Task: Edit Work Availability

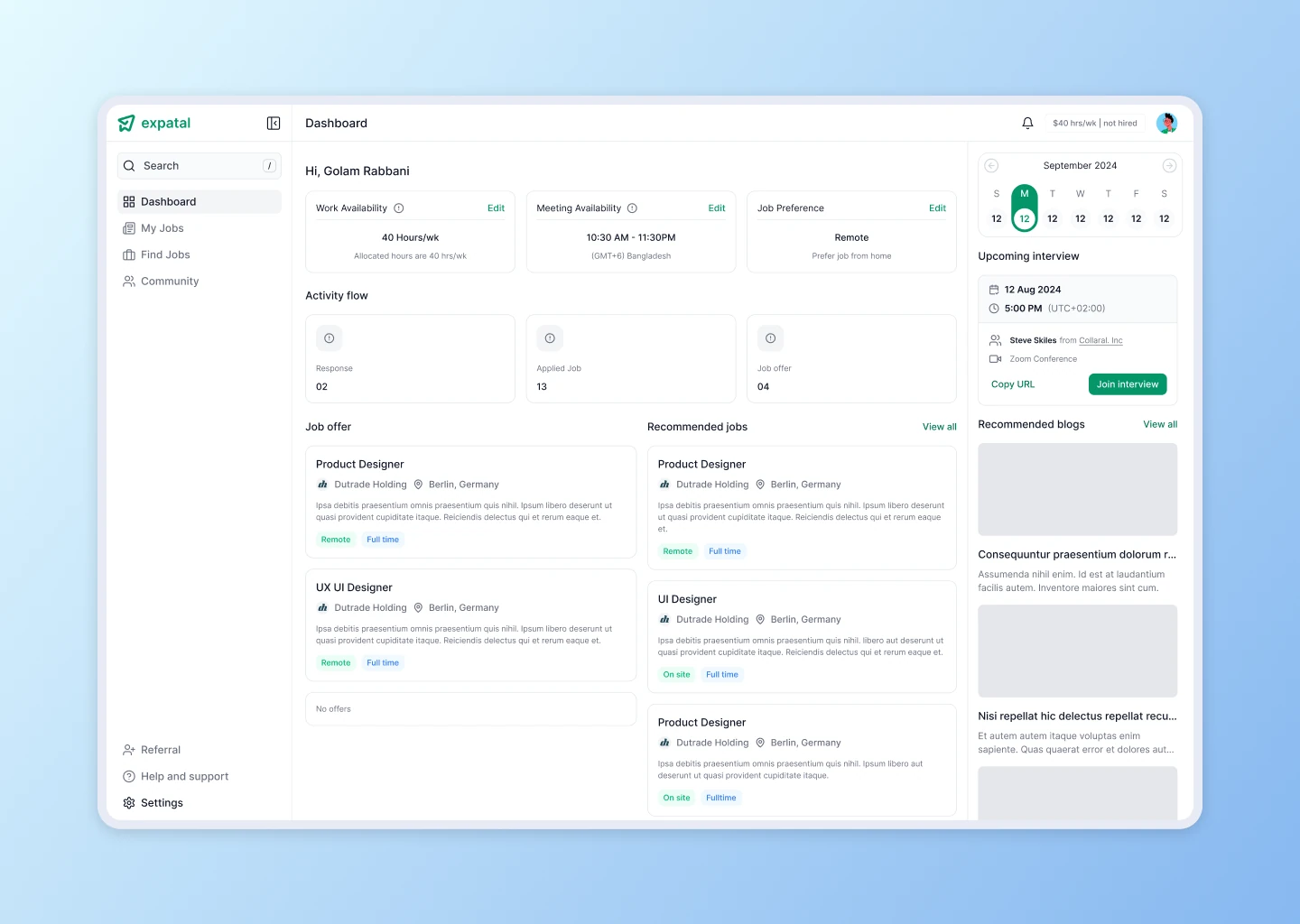Action: 496,208
